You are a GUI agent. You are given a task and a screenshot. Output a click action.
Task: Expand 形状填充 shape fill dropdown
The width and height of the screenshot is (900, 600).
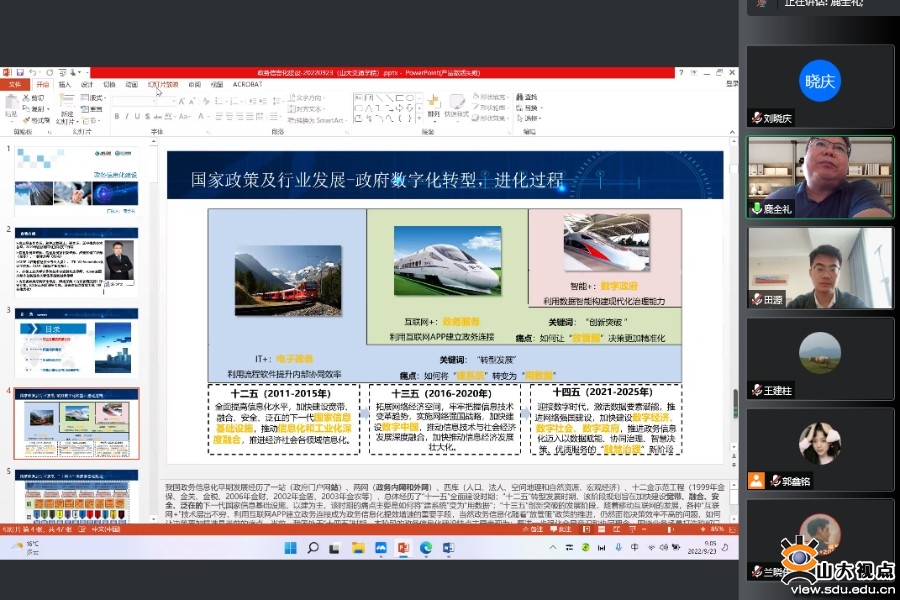point(491,97)
